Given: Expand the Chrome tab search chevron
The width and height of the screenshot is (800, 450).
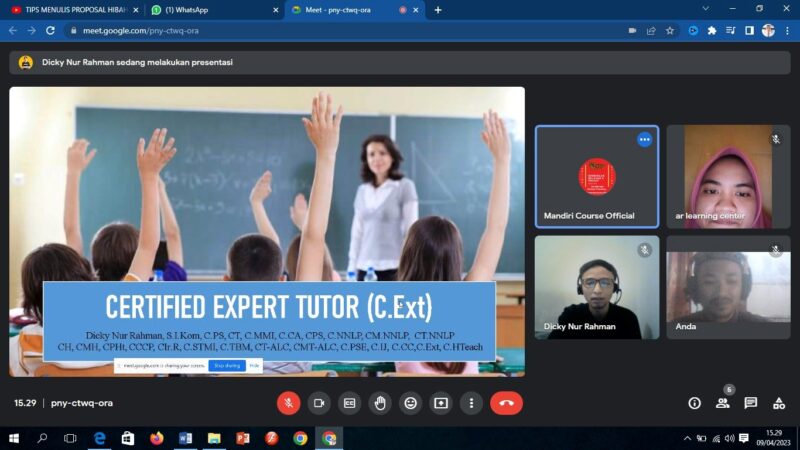Looking at the screenshot, I should [x=705, y=9].
